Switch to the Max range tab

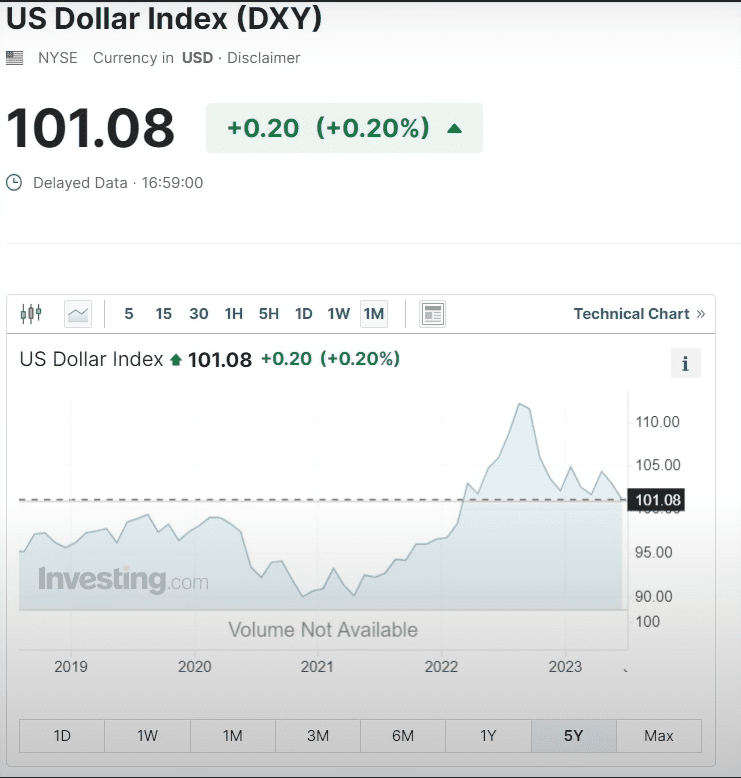659,736
